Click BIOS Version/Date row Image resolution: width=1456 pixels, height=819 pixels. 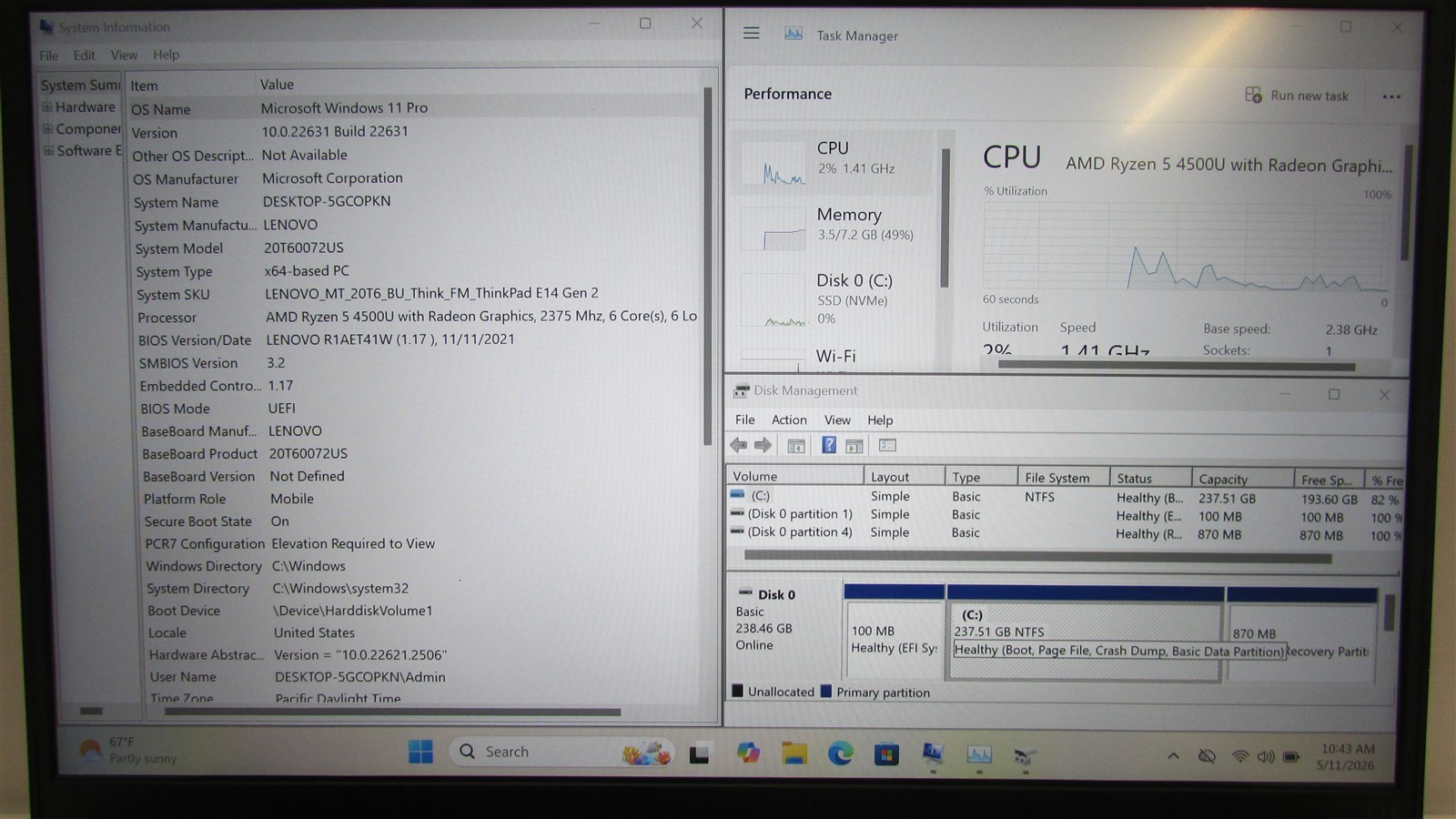[x=418, y=339]
